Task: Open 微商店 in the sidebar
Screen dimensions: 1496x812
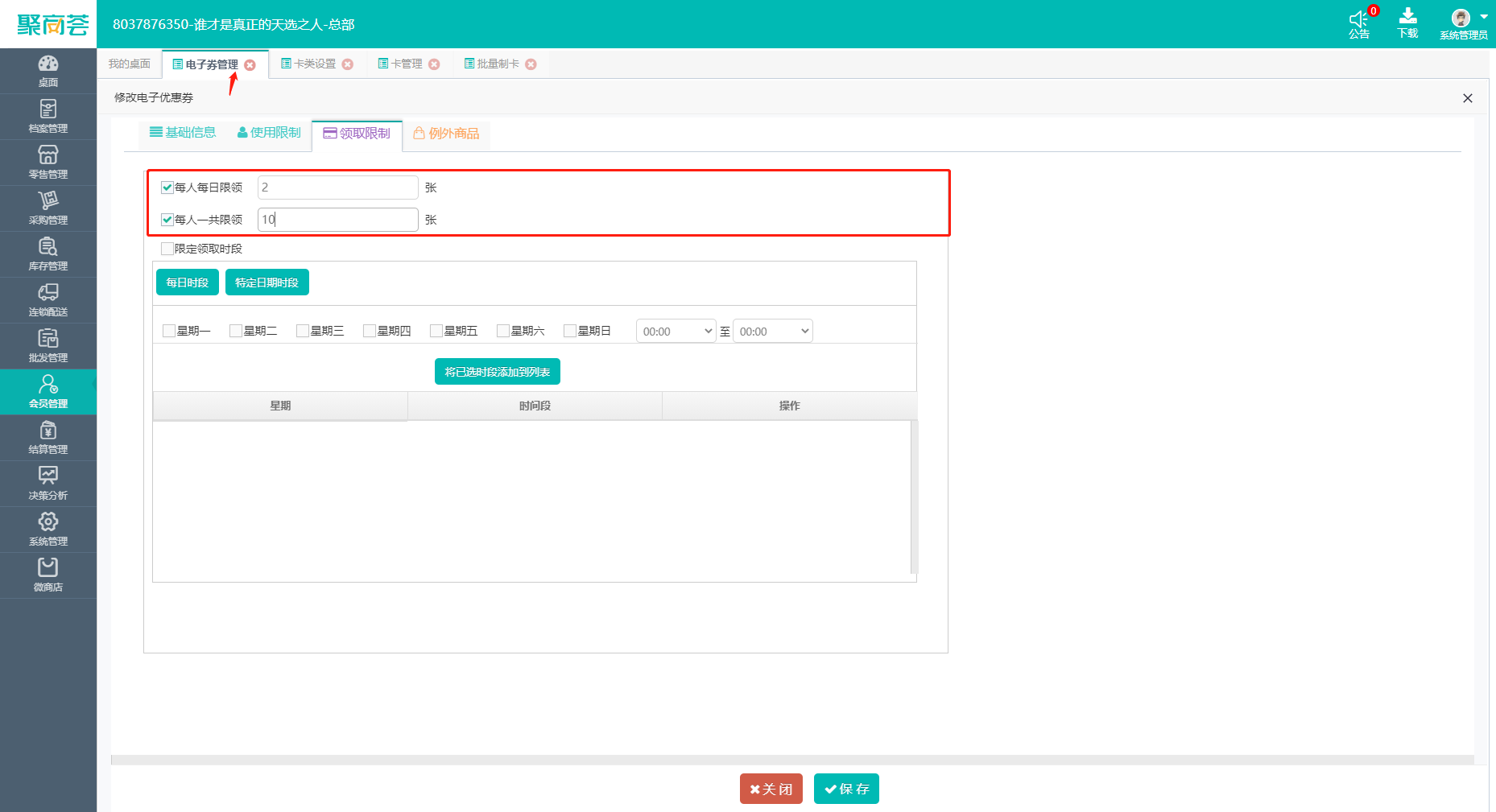Action: (x=48, y=575)
